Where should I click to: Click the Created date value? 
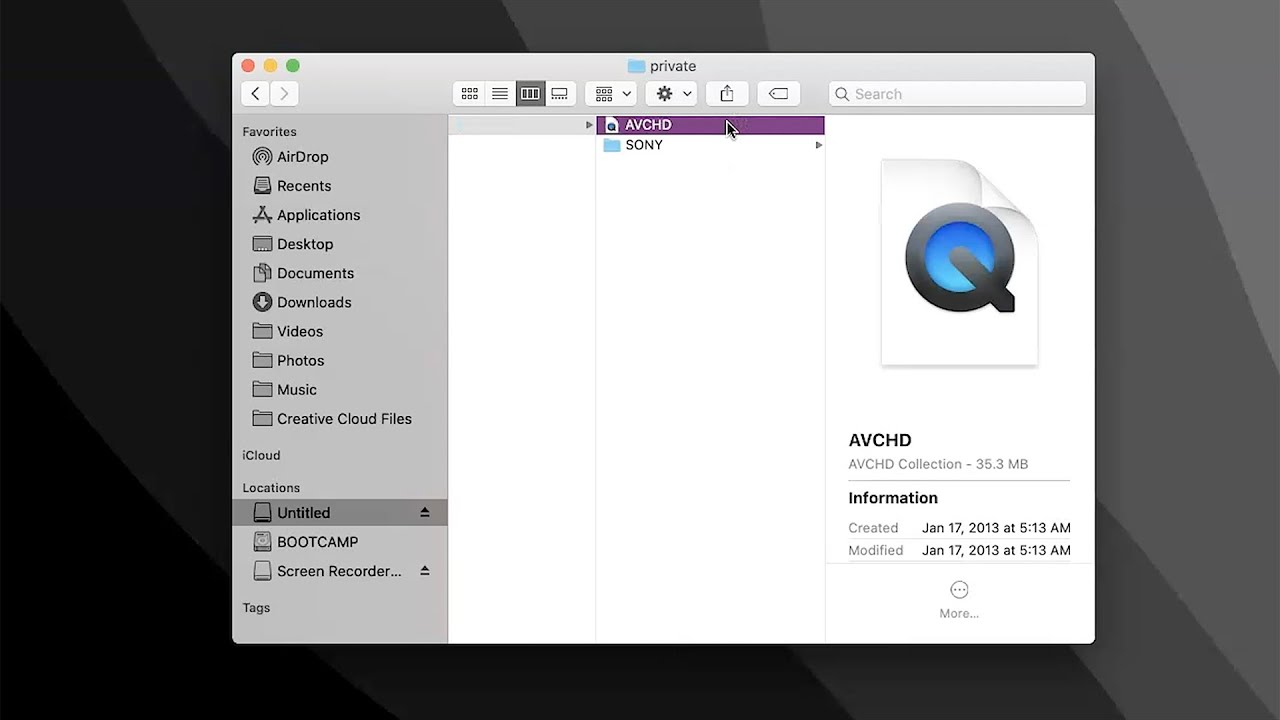pos(996,528)
